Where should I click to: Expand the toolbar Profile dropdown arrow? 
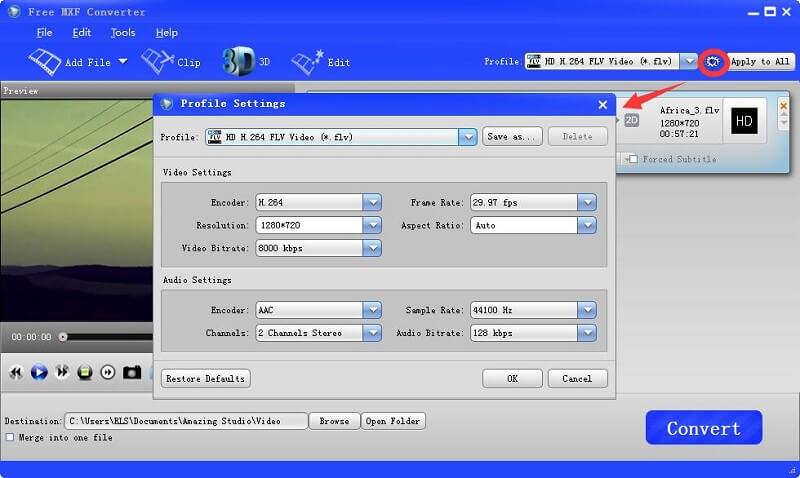[689, 62]
